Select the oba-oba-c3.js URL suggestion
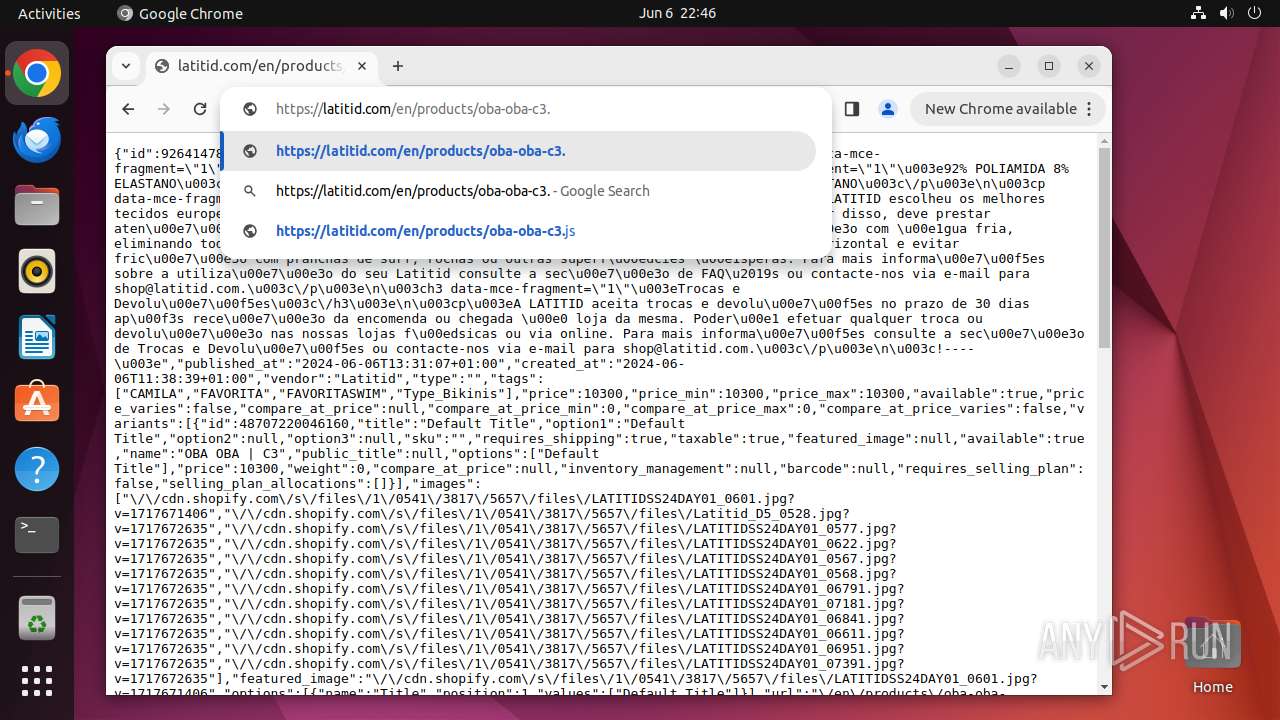1280x720 pixels. [x=519, y=231]
